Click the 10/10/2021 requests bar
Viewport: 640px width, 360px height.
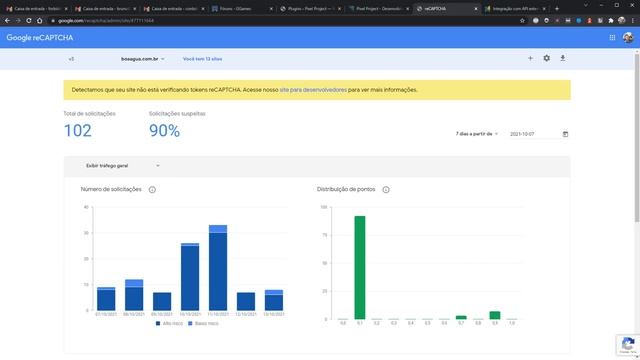point(190,277)
